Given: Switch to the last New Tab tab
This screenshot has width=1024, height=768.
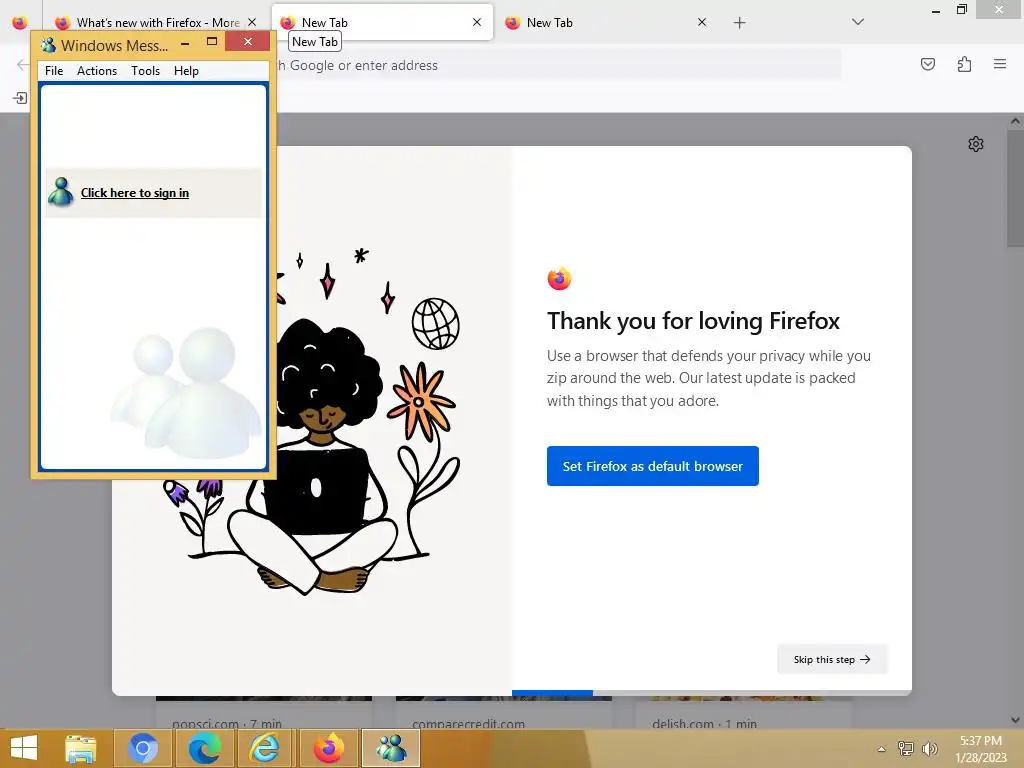Looking at the screenshot, I should (607, 22).
